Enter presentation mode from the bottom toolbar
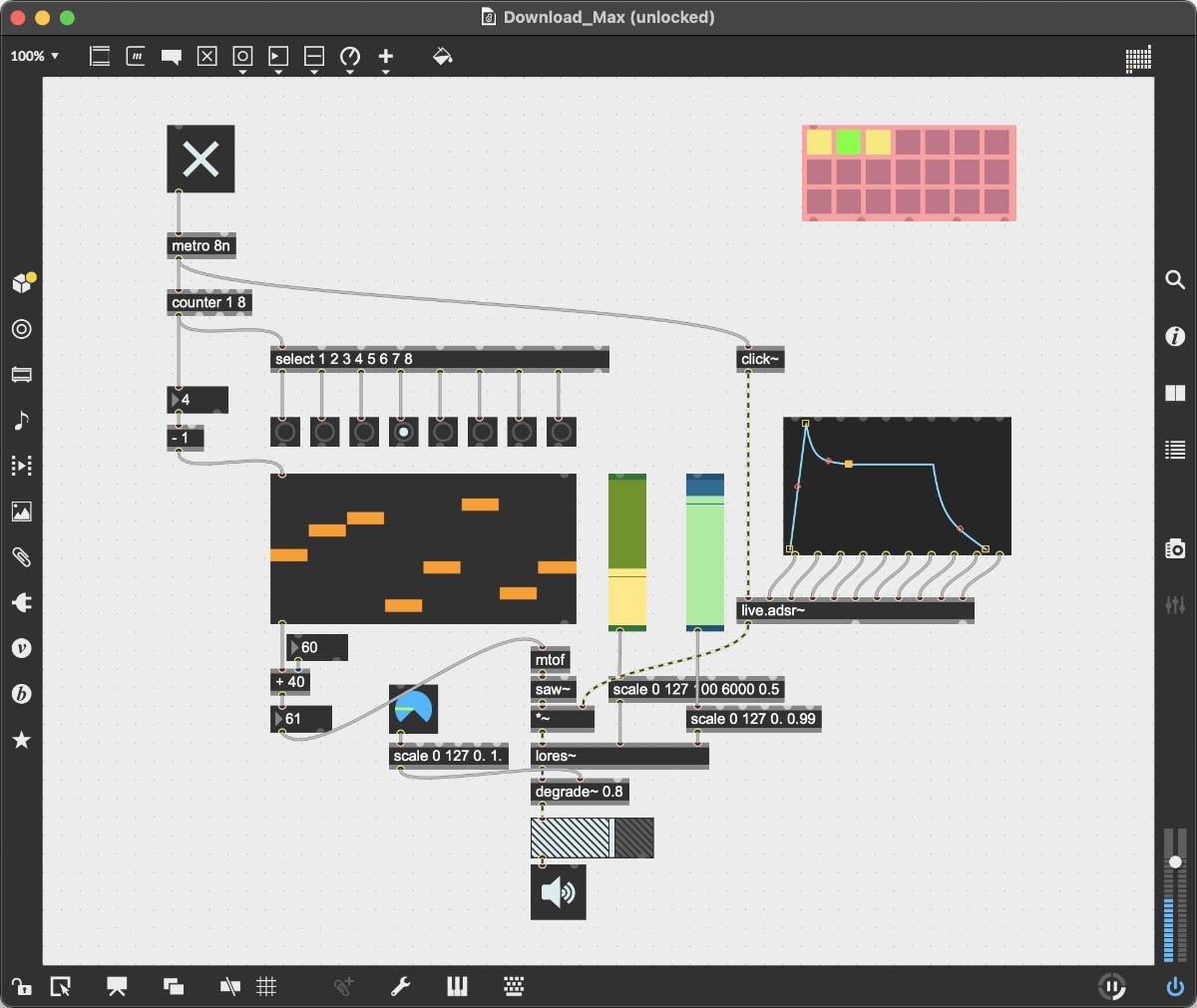 coord(116,987)
